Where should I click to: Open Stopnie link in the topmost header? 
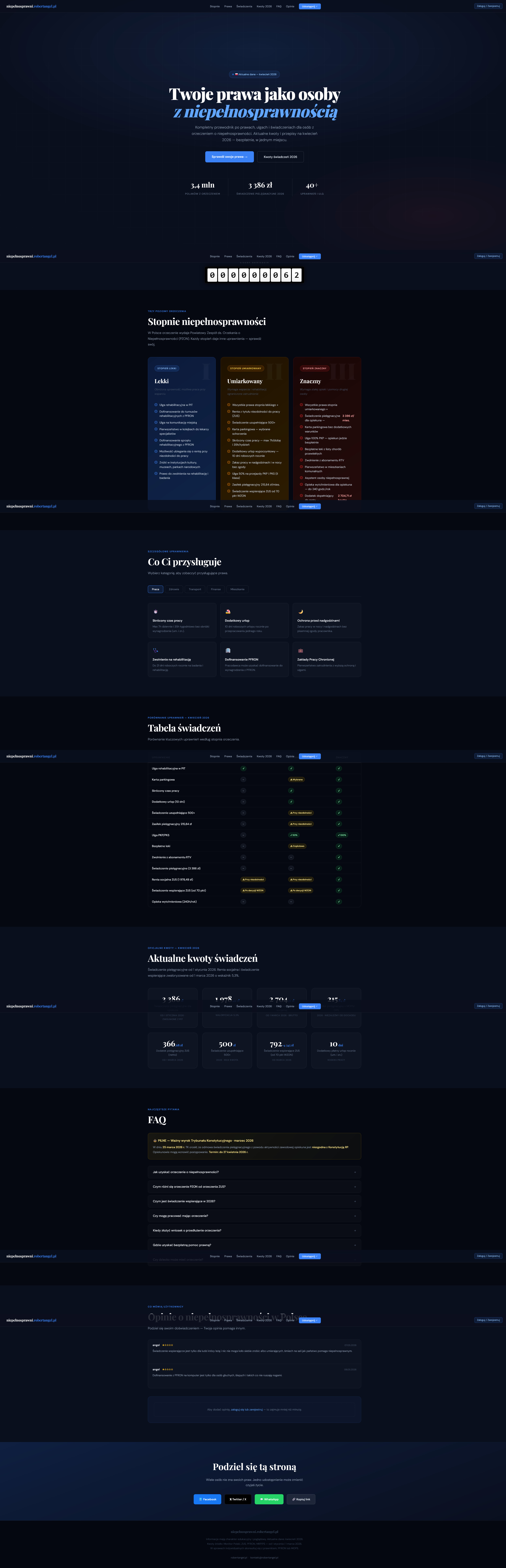pos(215,6)
